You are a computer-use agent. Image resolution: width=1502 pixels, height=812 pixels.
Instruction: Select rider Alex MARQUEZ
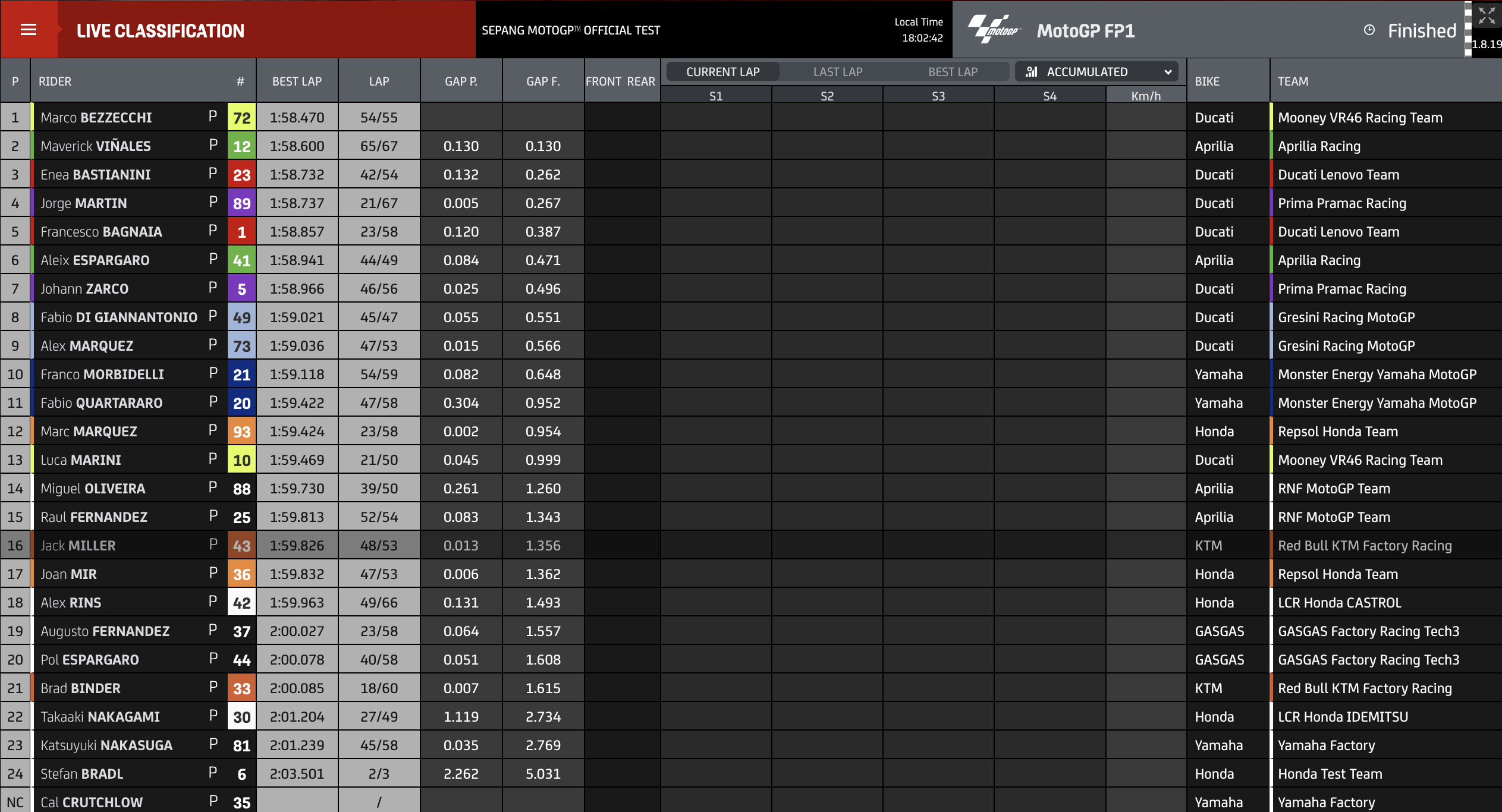[87, 346]
